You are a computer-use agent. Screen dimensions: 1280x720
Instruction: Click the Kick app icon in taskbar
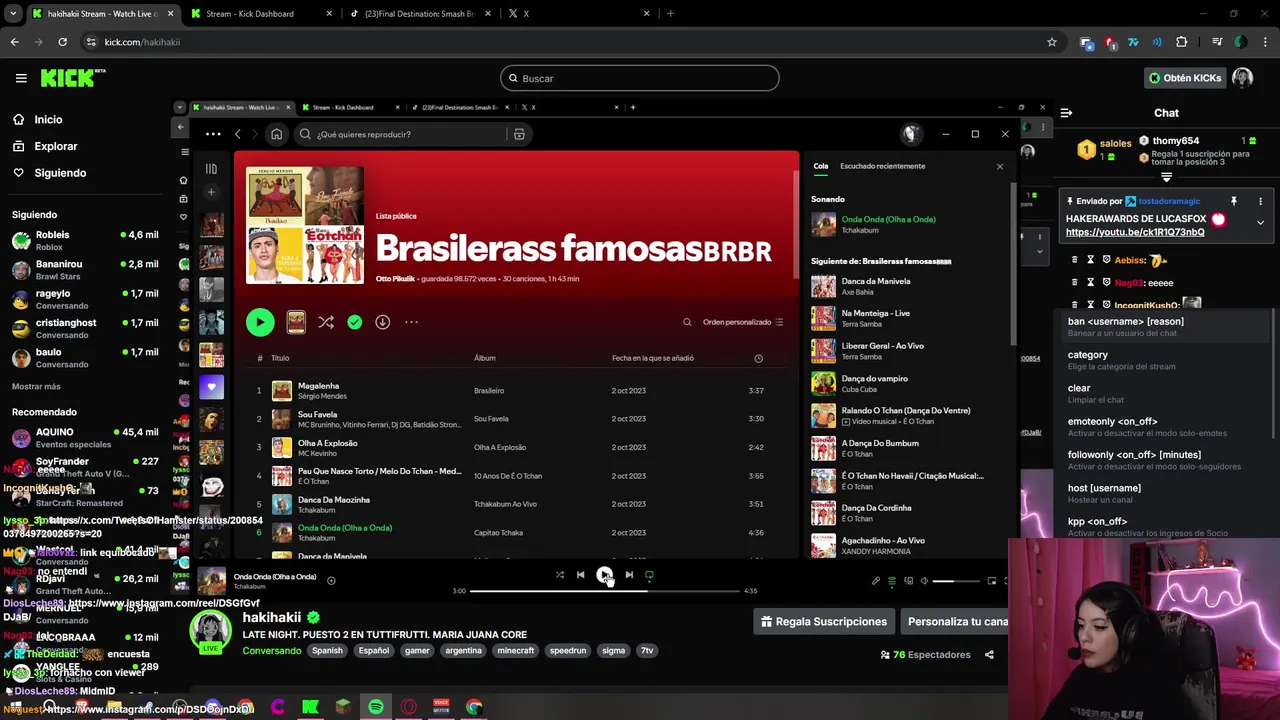pos(310,707)
